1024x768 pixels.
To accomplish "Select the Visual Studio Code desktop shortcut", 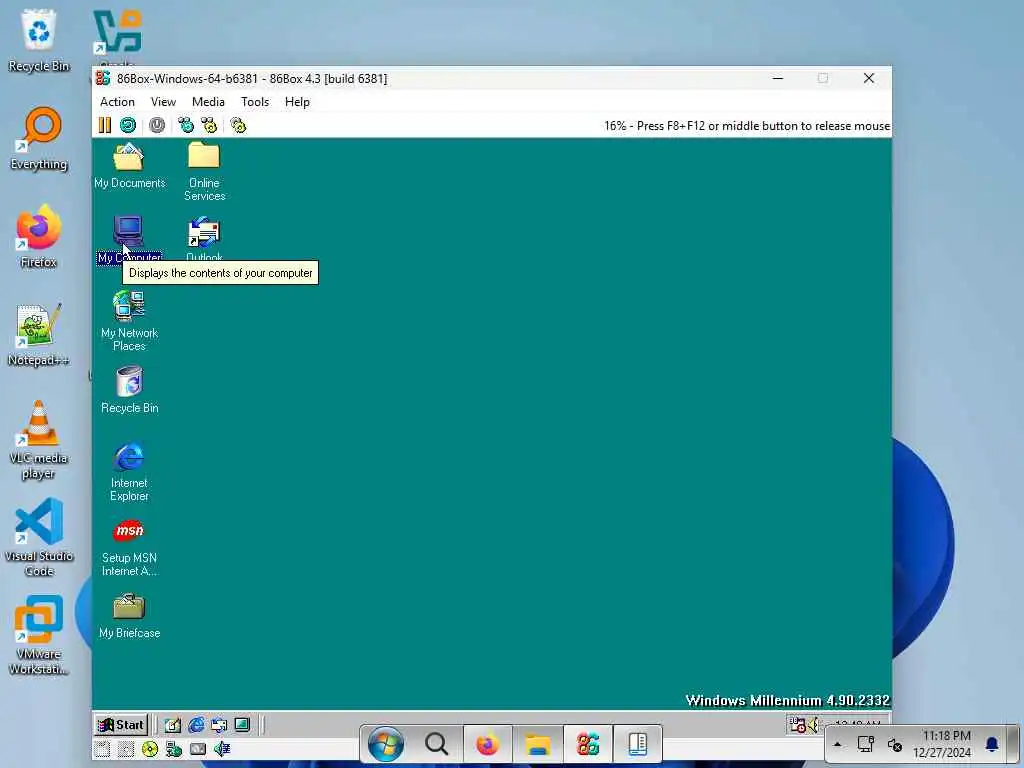I will click(x=39, y=537).
